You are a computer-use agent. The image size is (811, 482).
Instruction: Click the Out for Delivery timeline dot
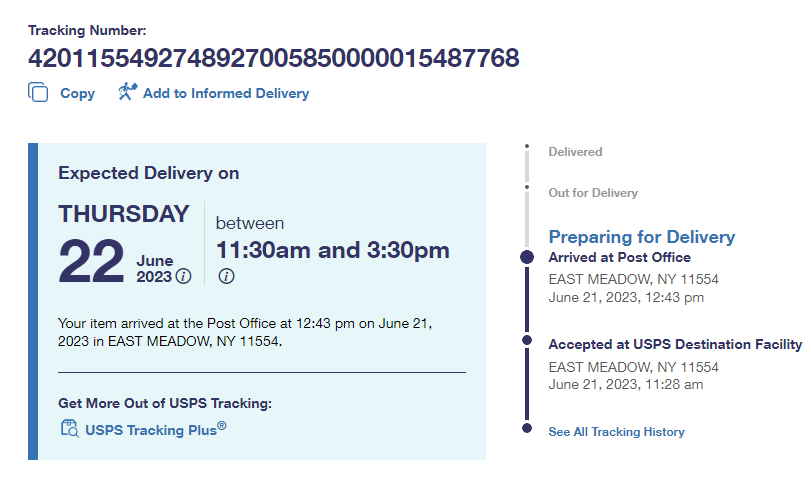pyautogui.click(x=527, y=187)
